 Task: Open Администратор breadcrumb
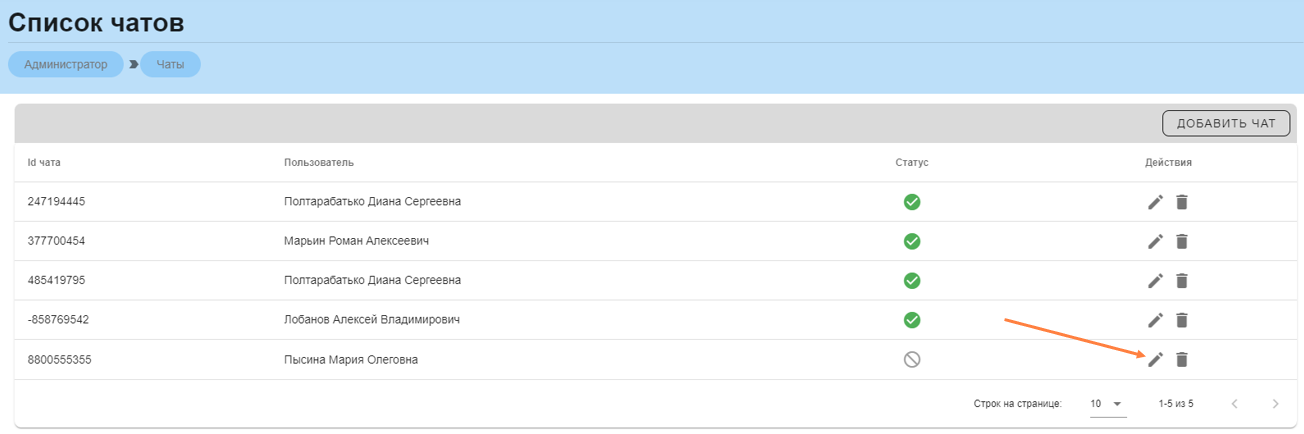[x=66, y=64]
